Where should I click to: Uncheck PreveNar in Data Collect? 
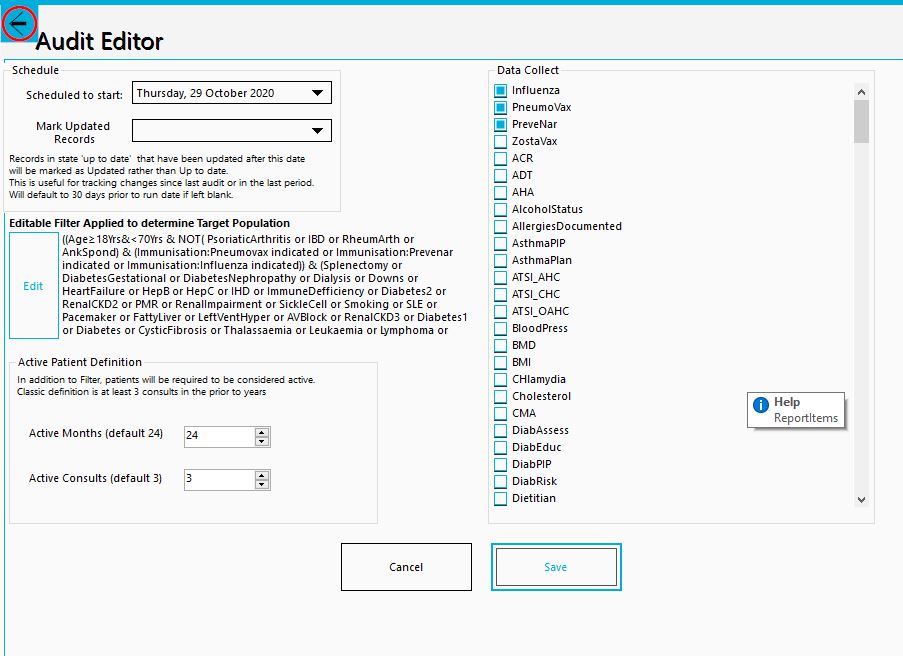click(501, 124)
